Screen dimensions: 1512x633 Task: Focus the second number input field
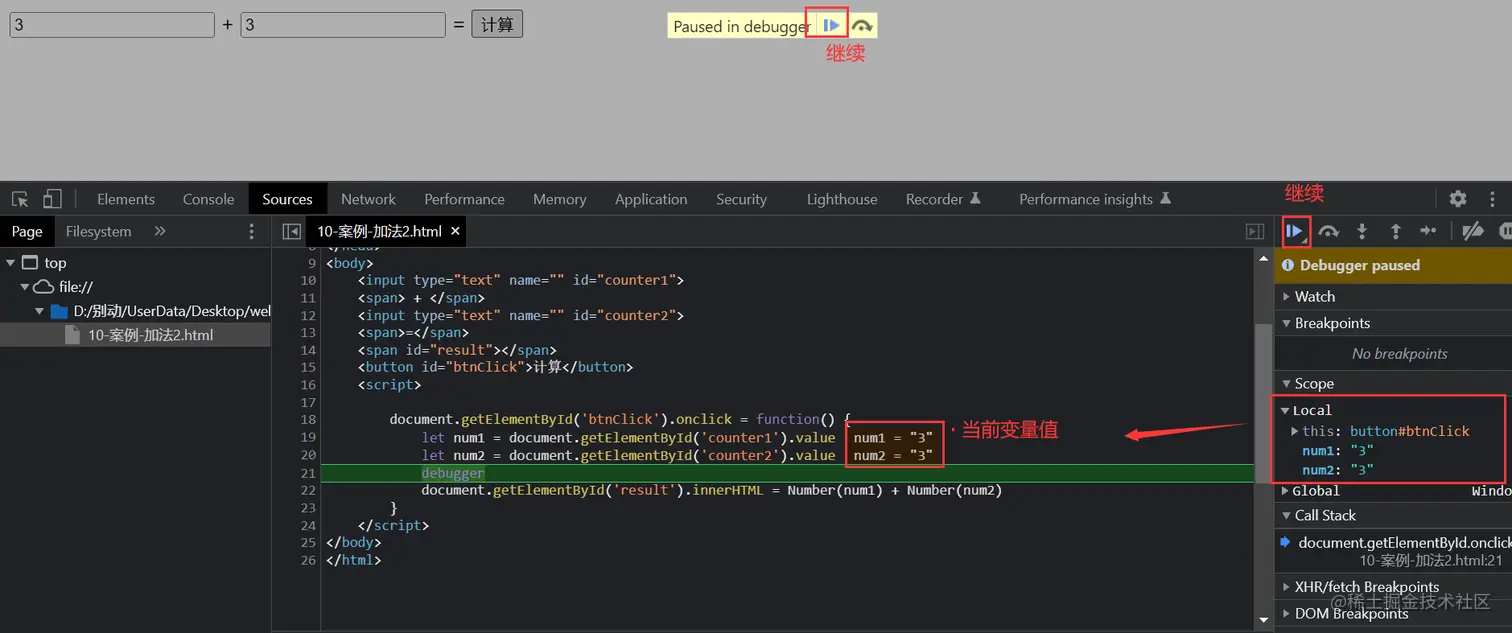tap(343, 25)
